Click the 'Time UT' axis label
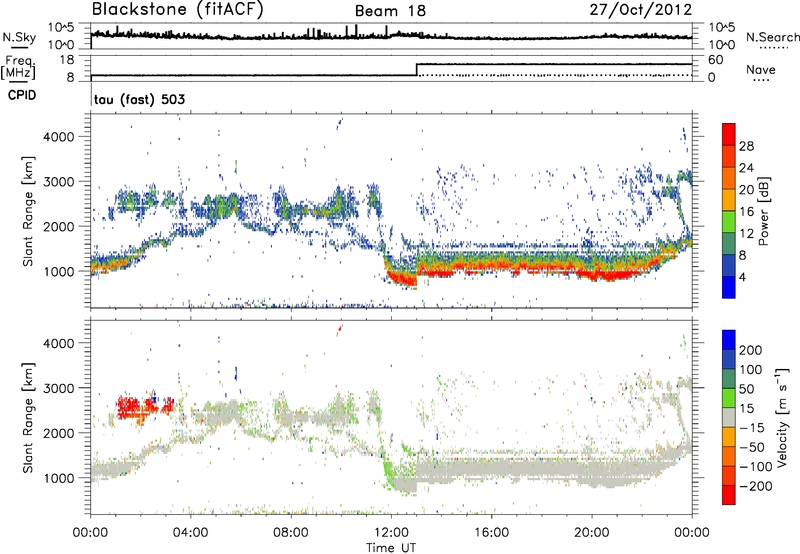 pyautogui.click(x=391, y=548)
